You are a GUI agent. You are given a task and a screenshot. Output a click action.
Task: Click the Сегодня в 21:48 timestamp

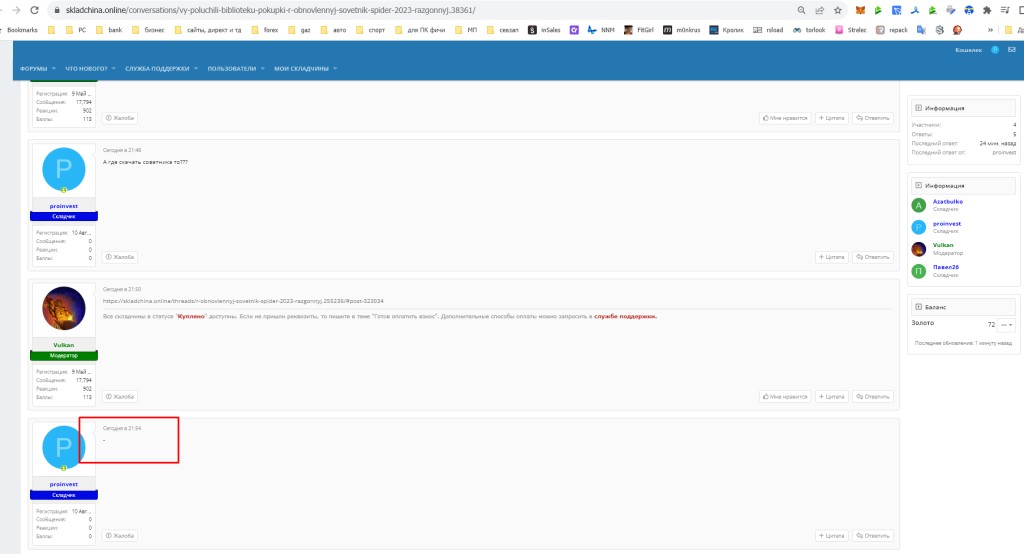coord(121,150)
